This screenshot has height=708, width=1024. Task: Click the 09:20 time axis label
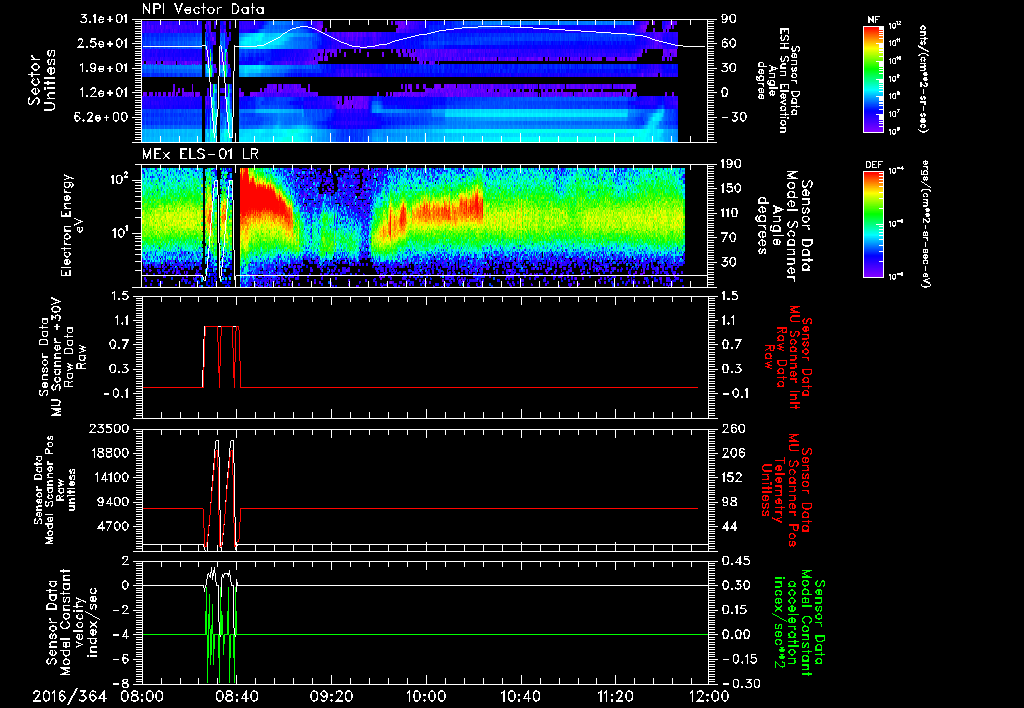(x=331, y=696)
